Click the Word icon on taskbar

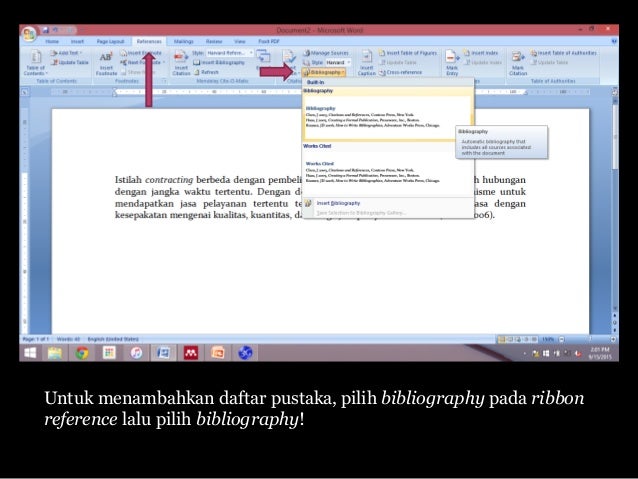[x=164, y=353]
